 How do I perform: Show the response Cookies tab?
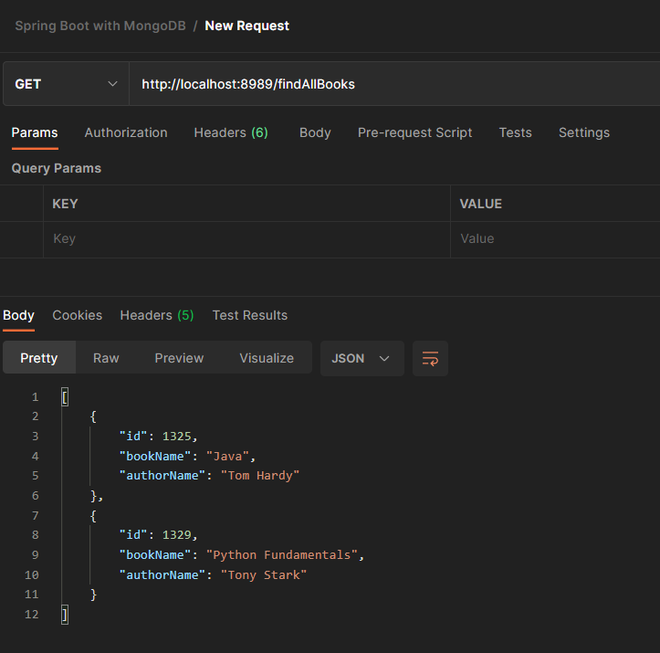tap(77, 315)
